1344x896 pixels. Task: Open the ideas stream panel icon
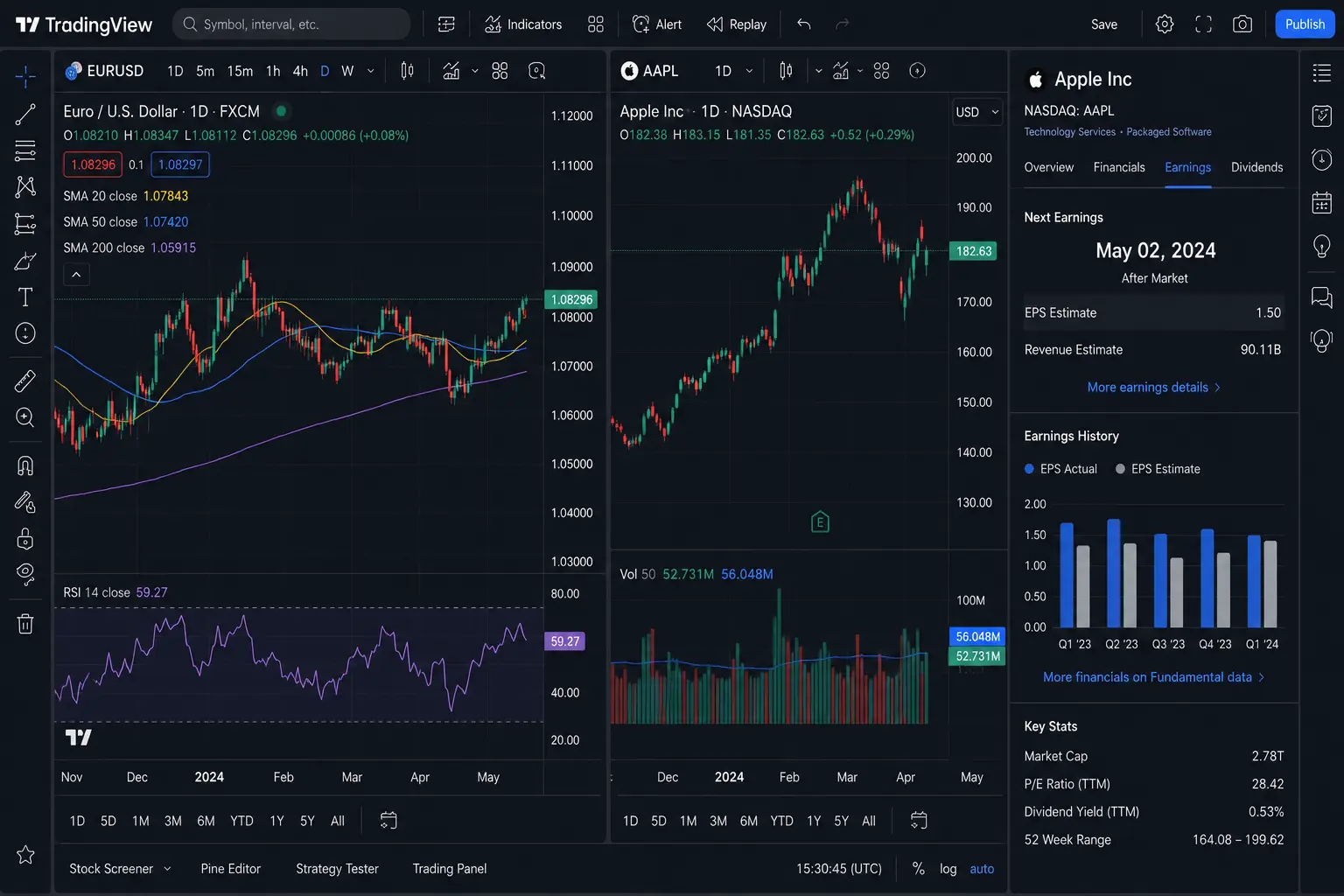(1322, 340)
